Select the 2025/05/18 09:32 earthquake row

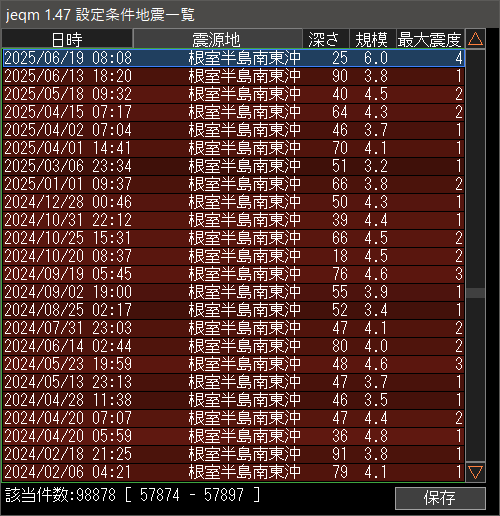coord(233,94)
